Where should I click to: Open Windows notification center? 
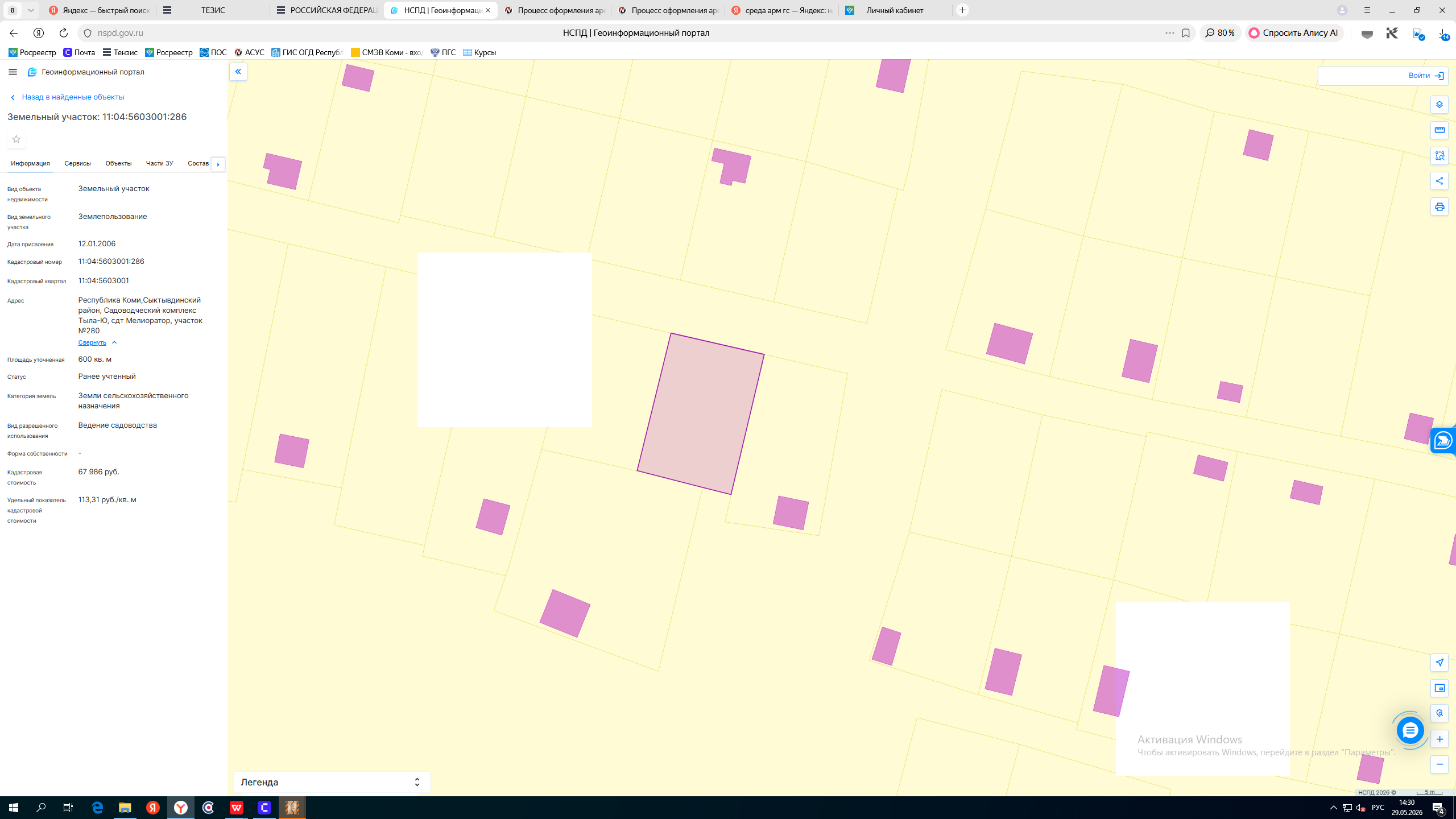coord(1438,808)
